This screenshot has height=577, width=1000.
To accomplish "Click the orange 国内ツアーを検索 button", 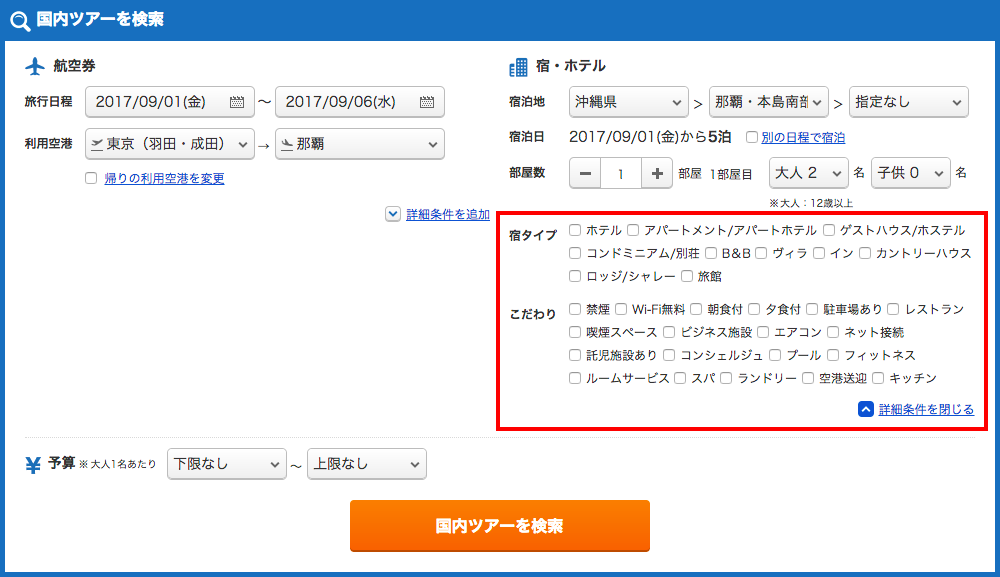I will click(x=500, y=526).
